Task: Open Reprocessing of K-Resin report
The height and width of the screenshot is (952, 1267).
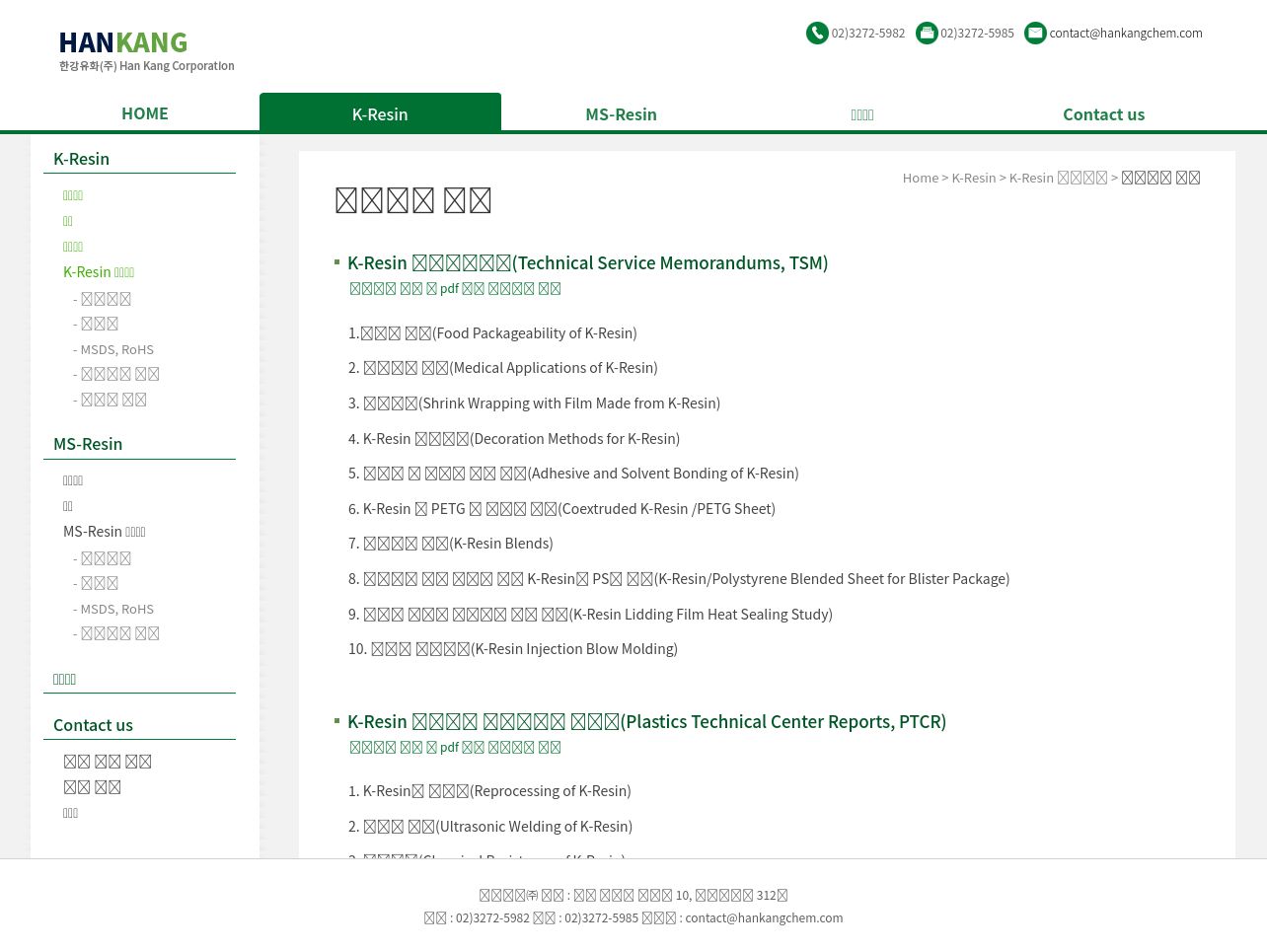Action: click(x=489, y=791)
